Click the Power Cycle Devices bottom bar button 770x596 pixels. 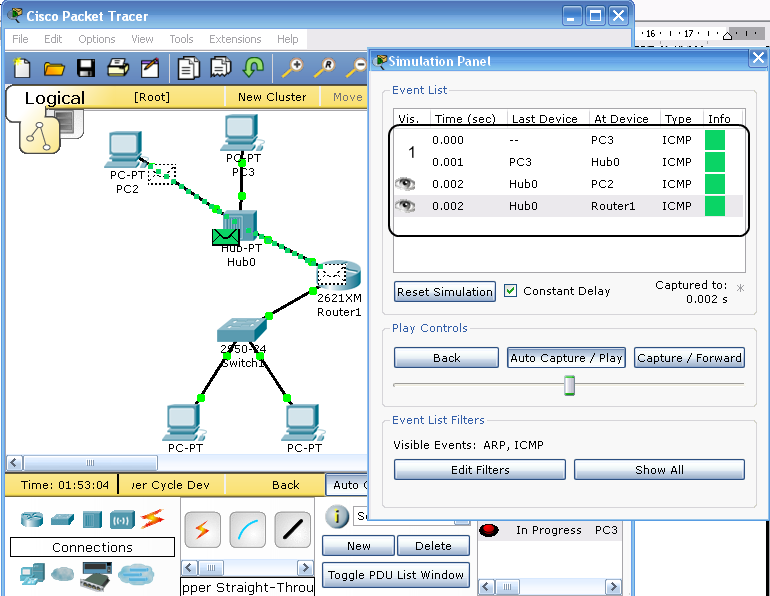[x=171, y=485]
